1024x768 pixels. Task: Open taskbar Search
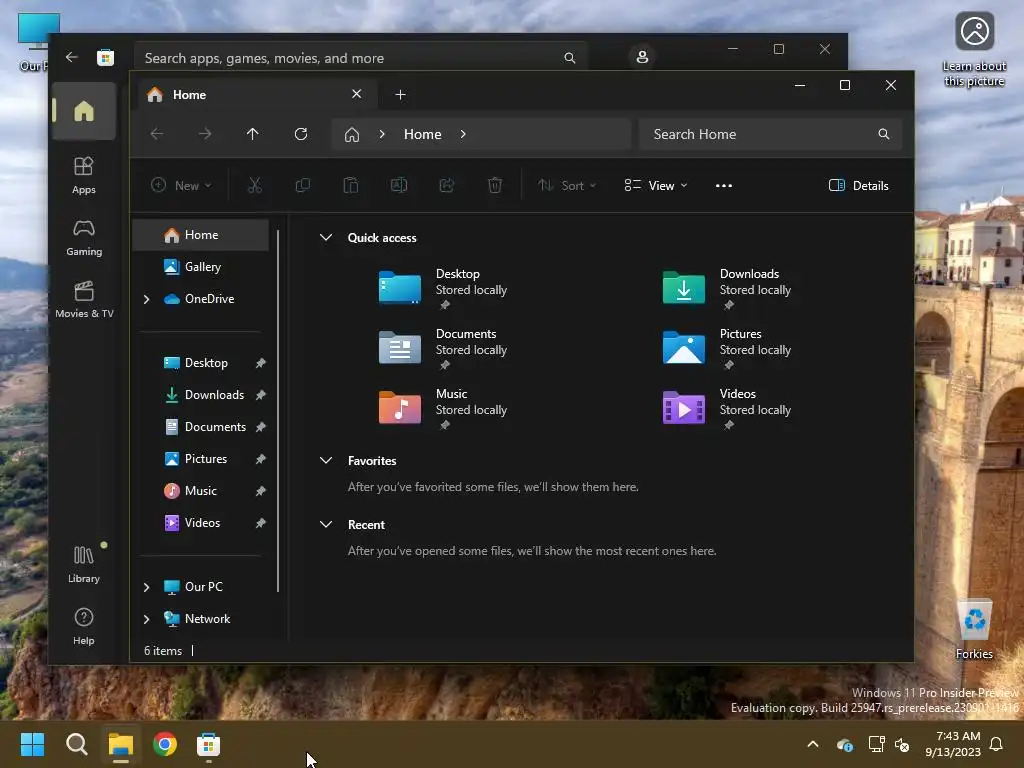pos(76,744)
